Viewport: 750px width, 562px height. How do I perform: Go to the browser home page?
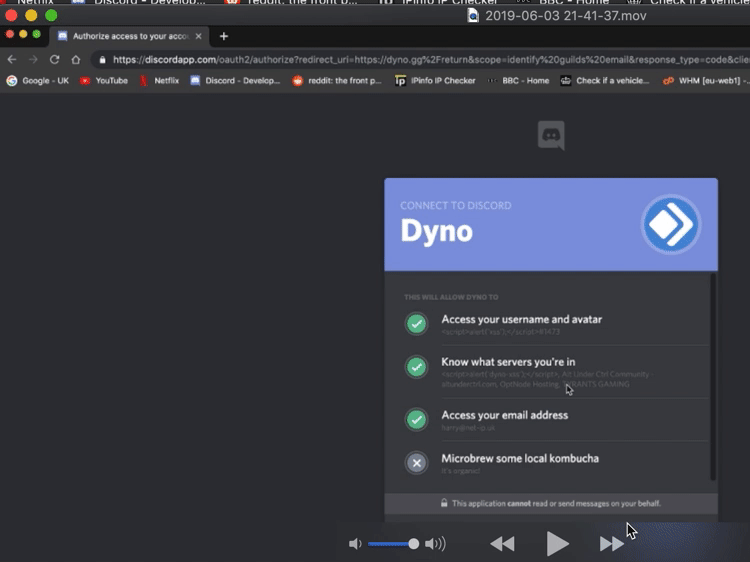pyautogui.click(x=76, y=60)
